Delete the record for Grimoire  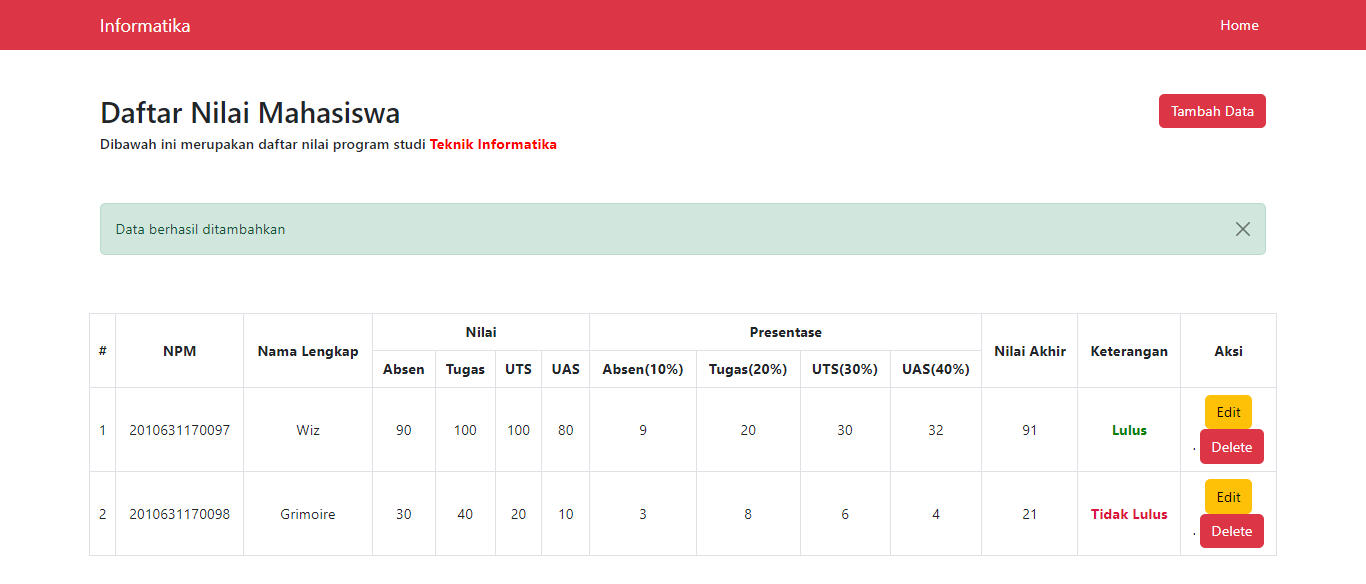point(1231,531)
